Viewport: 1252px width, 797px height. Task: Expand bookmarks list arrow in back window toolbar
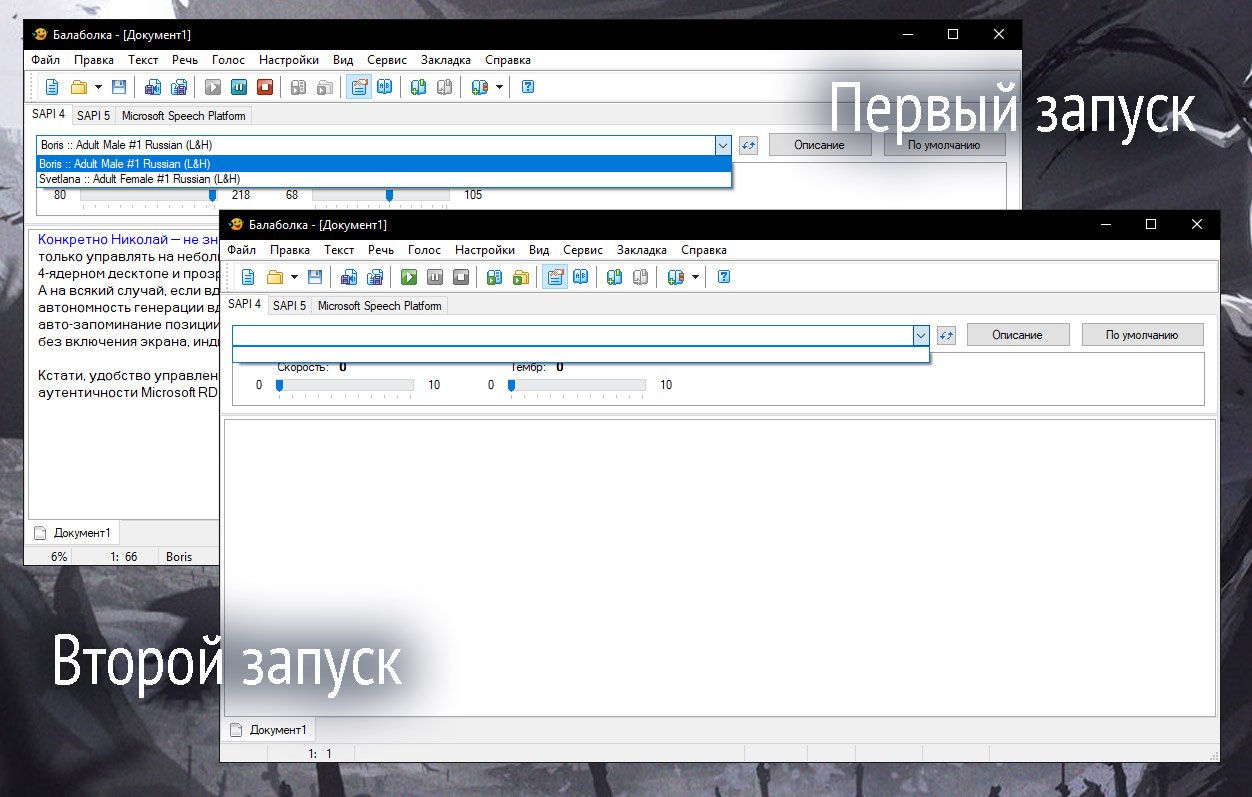[x=499, y=87]
